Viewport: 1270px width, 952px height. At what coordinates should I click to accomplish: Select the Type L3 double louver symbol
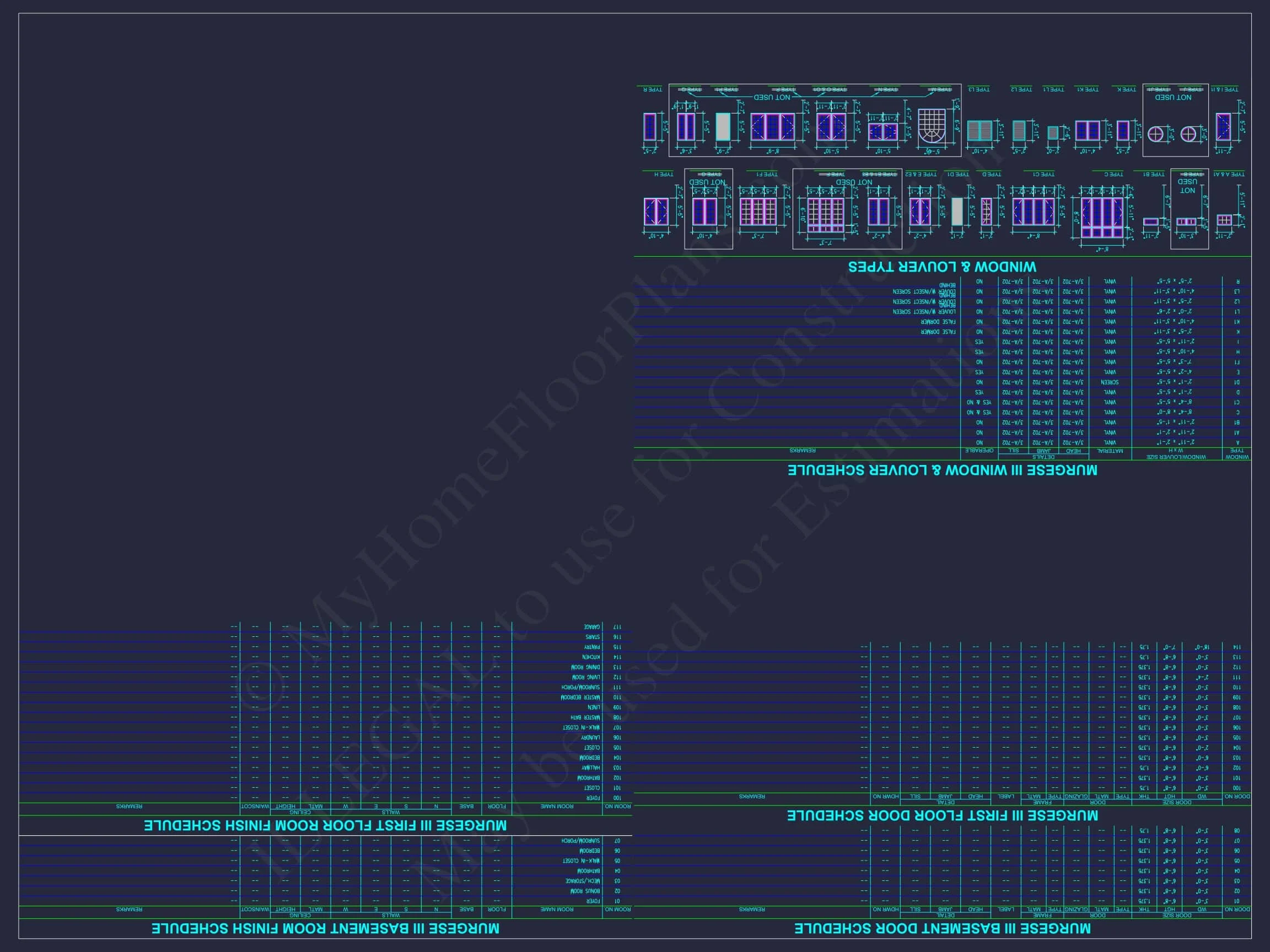pos(980,131)
